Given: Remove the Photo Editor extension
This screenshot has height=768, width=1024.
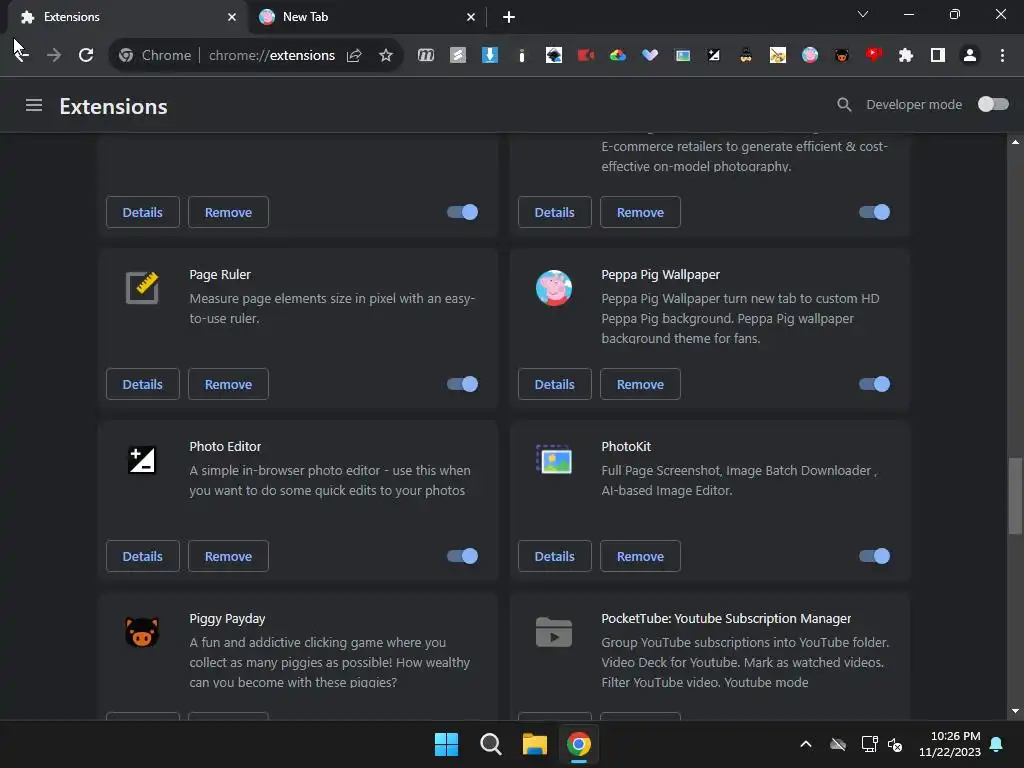Looking at the screenshot, I should 229,556.
